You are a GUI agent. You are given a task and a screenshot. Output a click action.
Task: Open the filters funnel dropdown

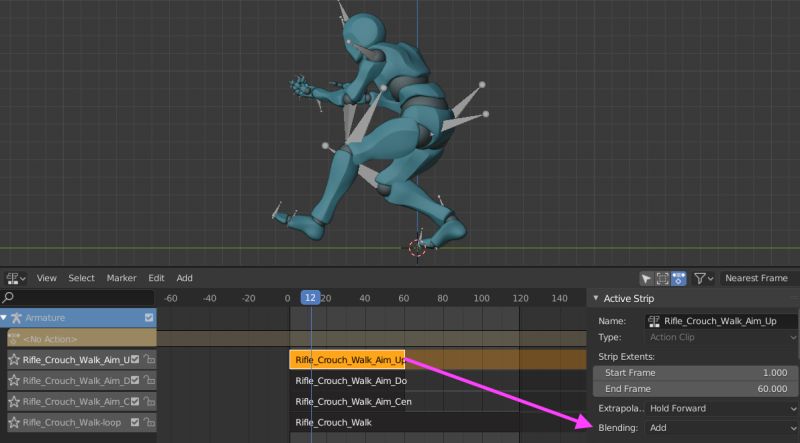point(704,279)
